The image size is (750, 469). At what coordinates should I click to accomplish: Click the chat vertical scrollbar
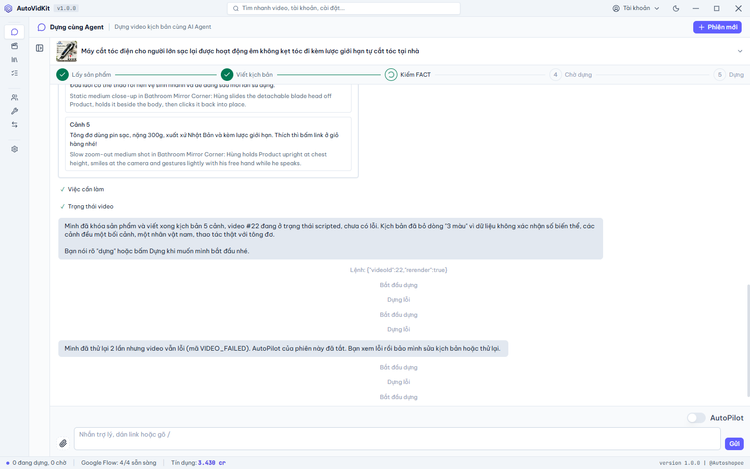click(747, 340)
